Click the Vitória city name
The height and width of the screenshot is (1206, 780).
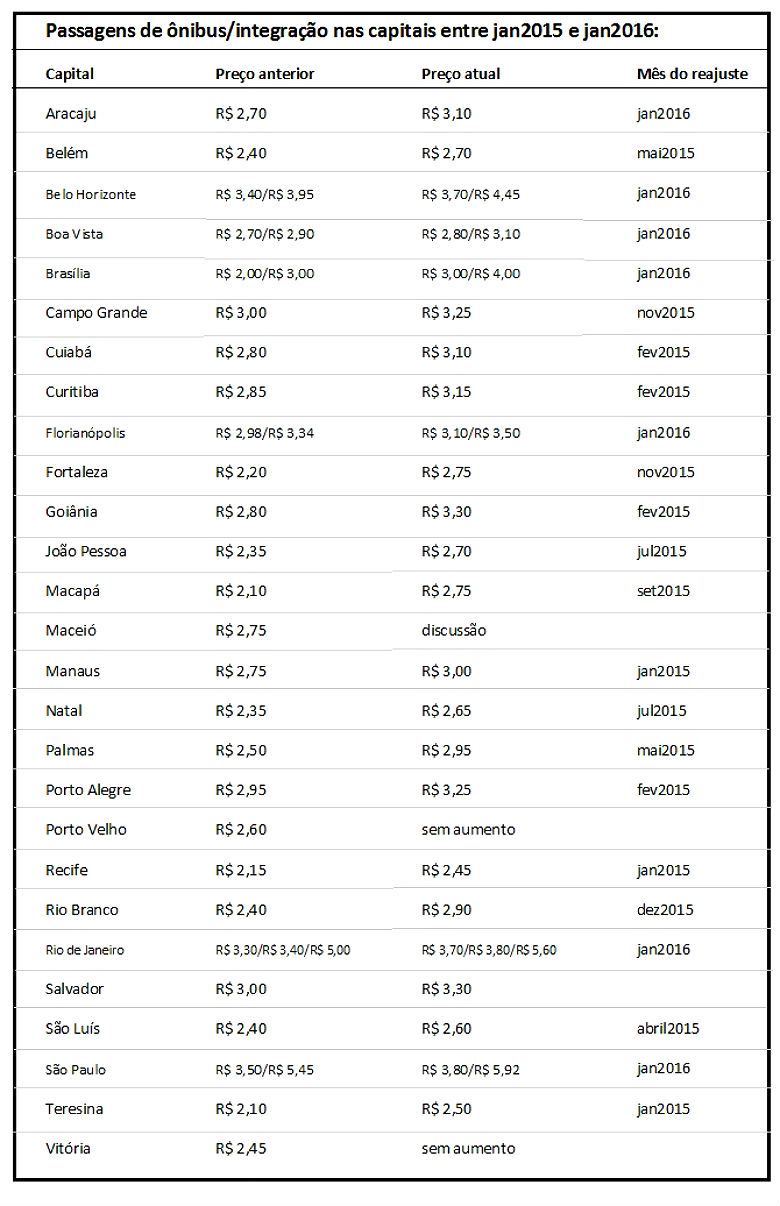(x=68, y=1148)
